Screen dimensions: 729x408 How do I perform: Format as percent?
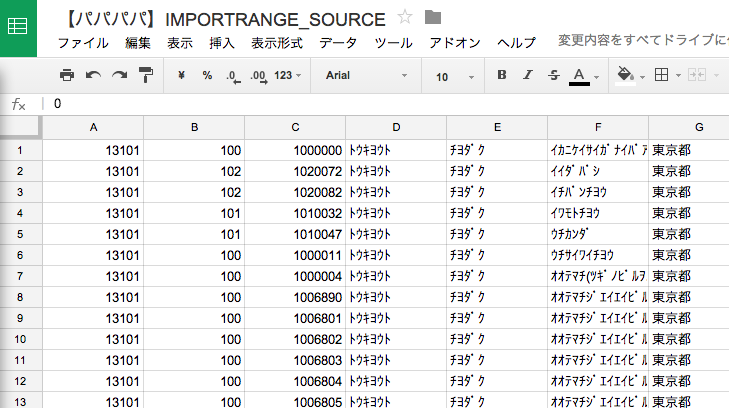click(x=207, y=75)
